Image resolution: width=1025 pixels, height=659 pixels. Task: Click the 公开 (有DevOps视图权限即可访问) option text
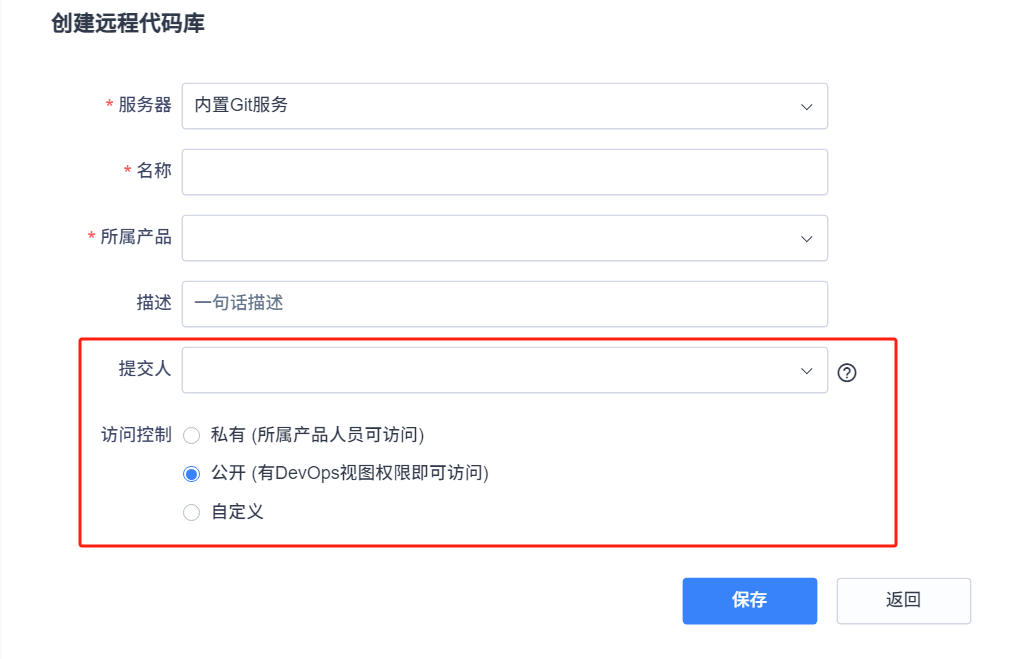(x=349, y=473)
